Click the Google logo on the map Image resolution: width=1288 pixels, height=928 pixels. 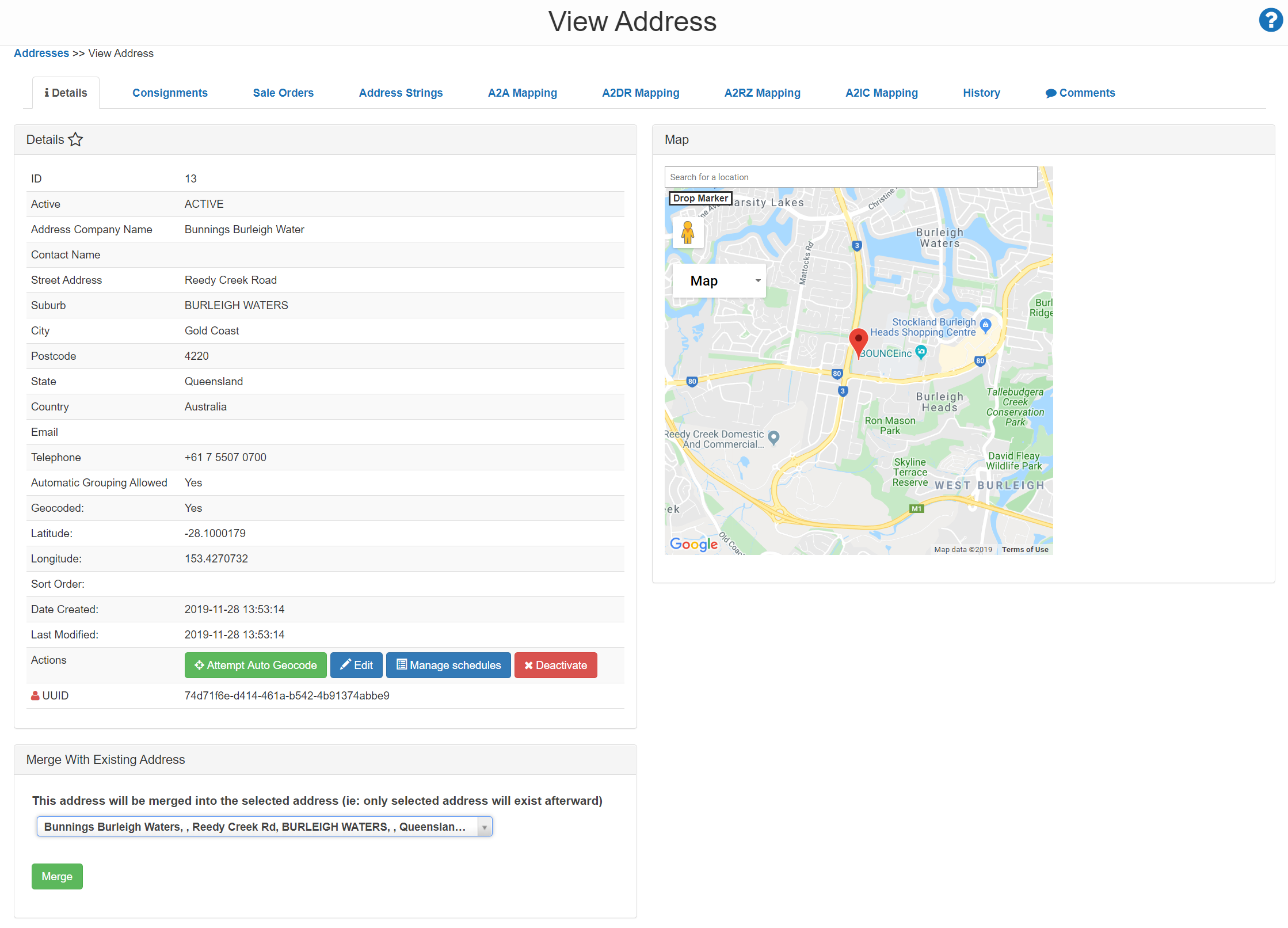coord(693,544)
